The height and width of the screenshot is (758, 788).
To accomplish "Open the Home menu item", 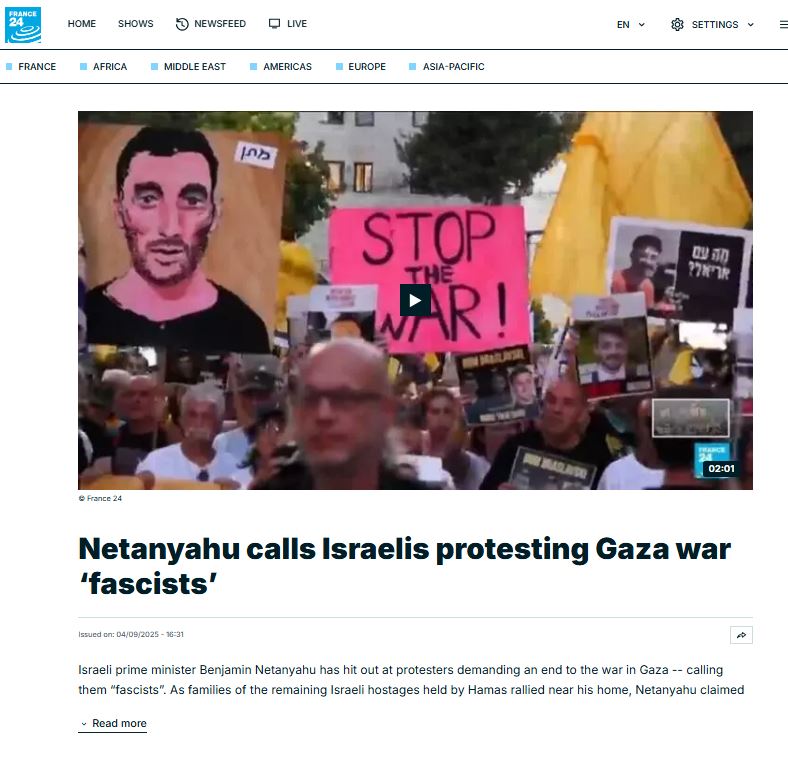I will pos(81,24).
